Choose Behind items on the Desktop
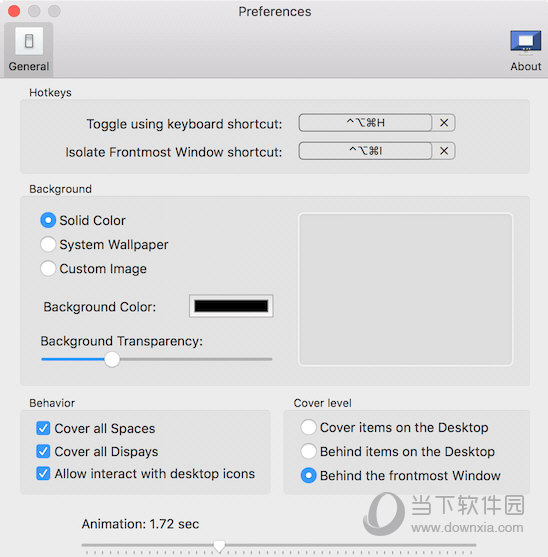548x557 pixels. point(308,451)
